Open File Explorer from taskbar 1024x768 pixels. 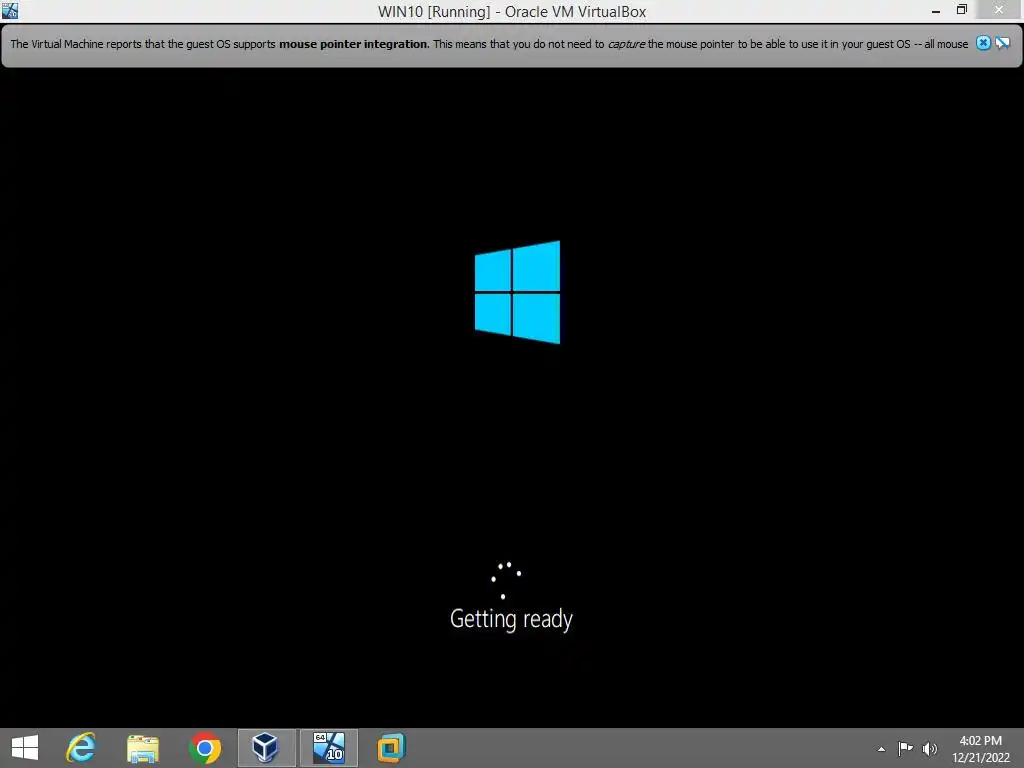tap(143, 748)
